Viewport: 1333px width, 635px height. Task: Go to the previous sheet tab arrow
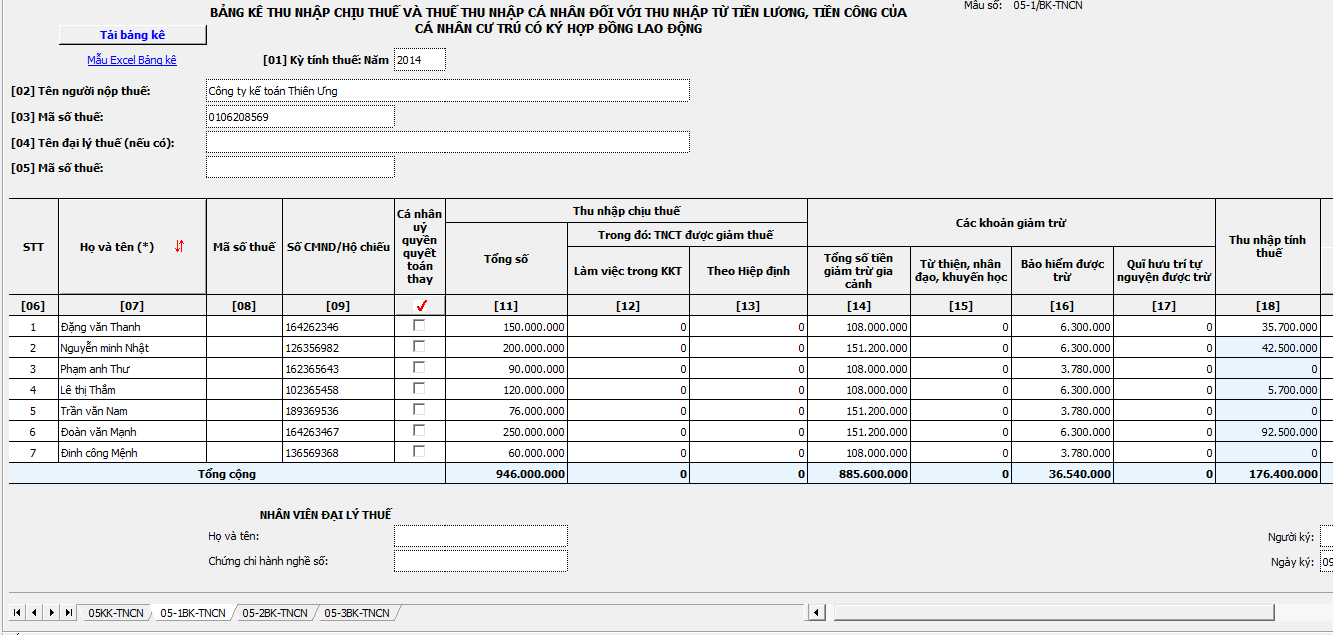coord(34,612)
